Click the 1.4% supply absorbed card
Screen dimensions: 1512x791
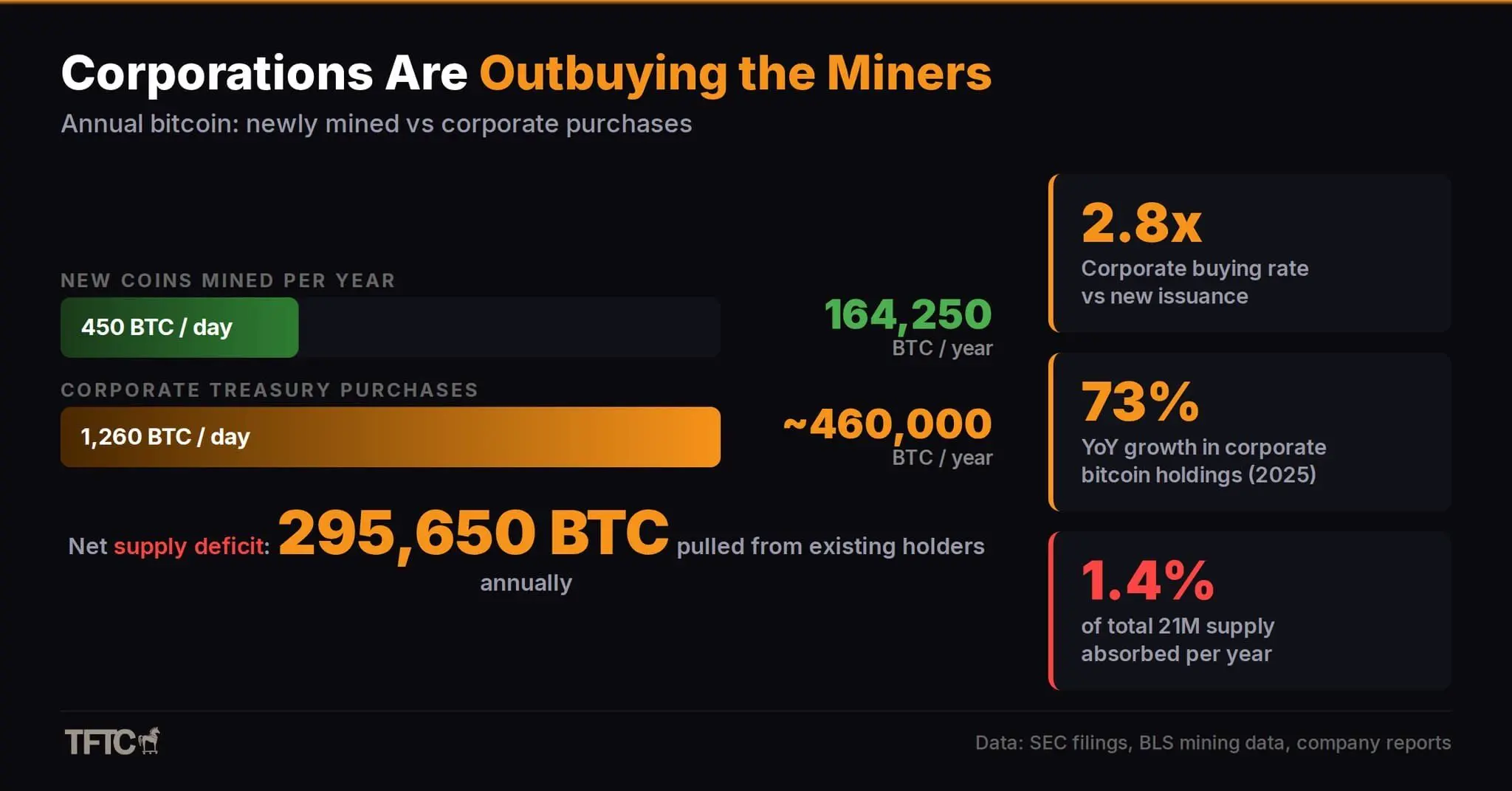click(x=1249, y=611)
